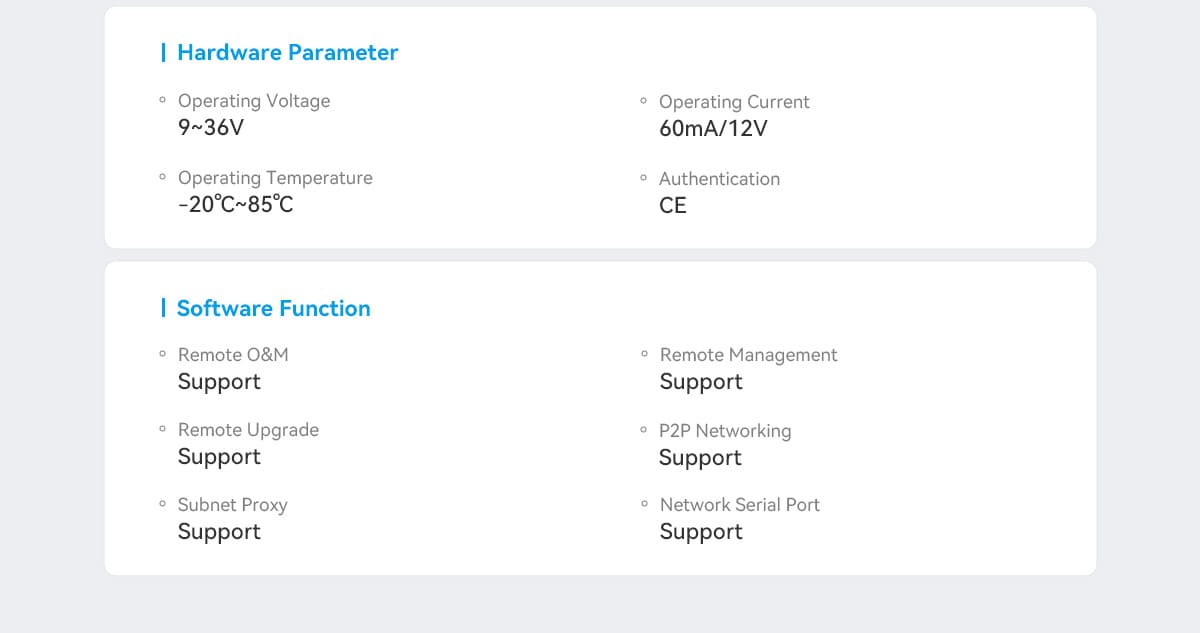Select the 60mA/12V current value
1200x633 pixels.
point(713,129)
